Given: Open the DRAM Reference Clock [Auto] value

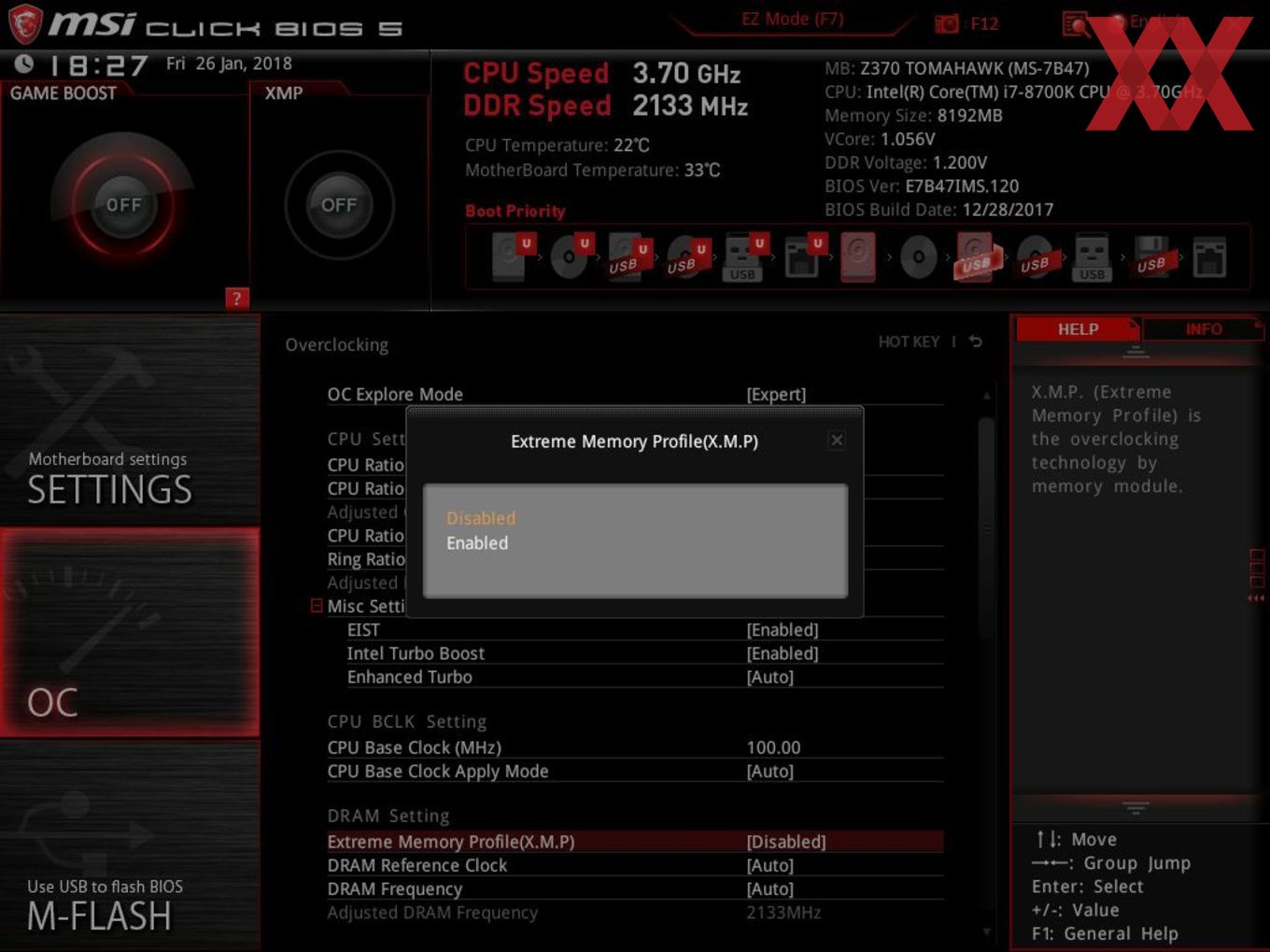Looking at the screenshot, I should click(x=770, y=865).
